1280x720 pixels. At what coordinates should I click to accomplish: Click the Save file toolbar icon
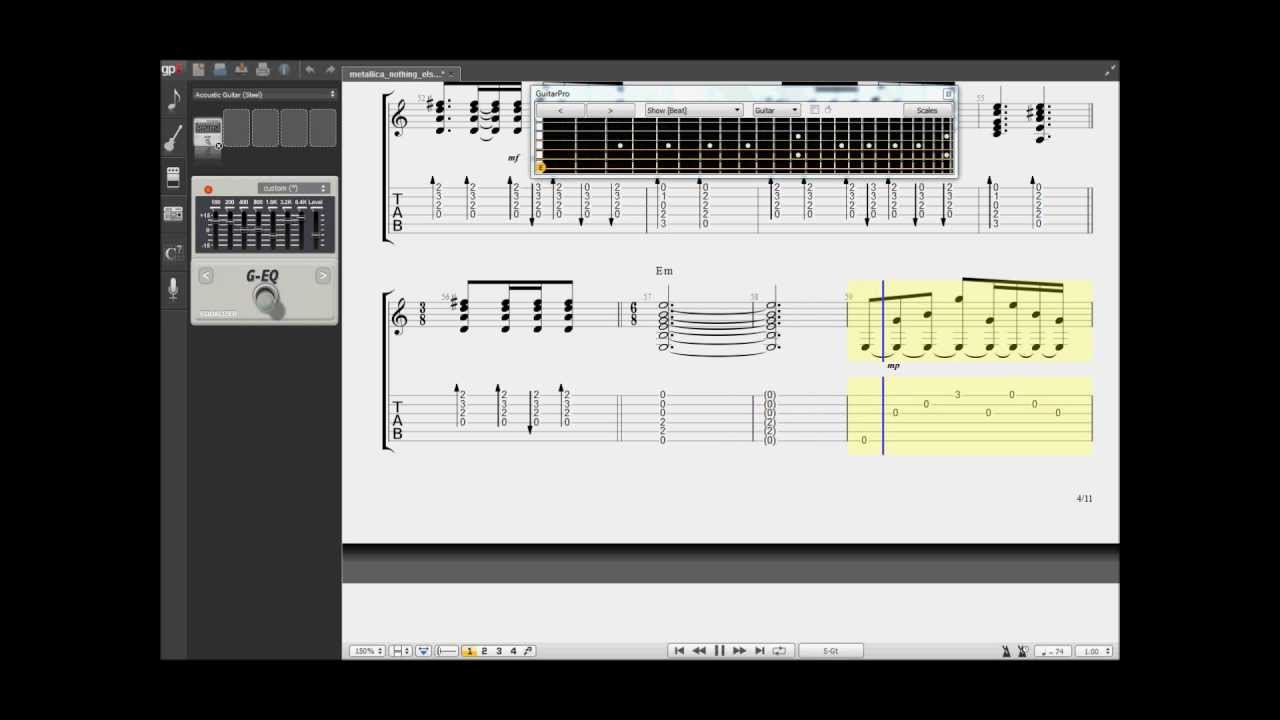[220, 70]
